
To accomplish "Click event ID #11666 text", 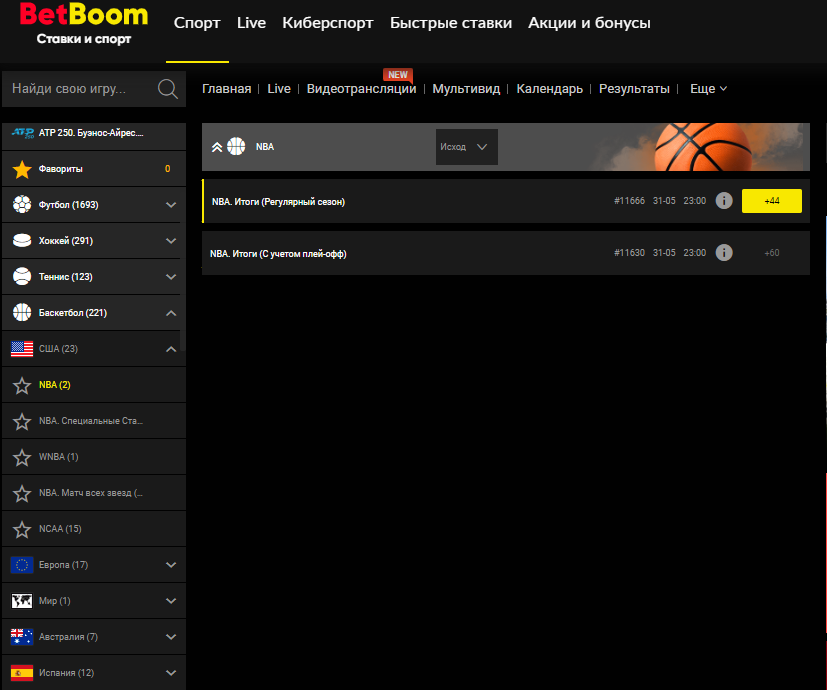I will (x=629, y=201).
